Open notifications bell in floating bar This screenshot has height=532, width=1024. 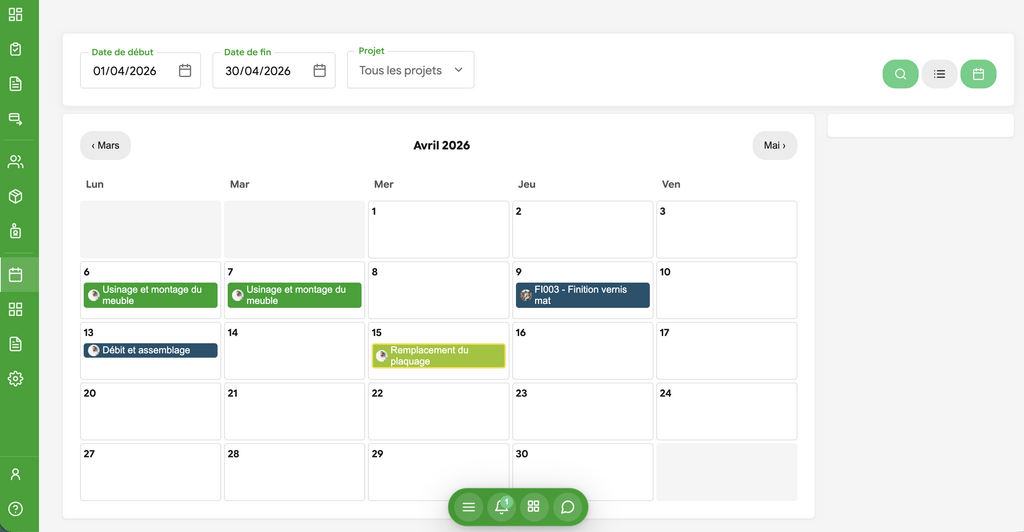pyautogui.click(x=501, y=507)
